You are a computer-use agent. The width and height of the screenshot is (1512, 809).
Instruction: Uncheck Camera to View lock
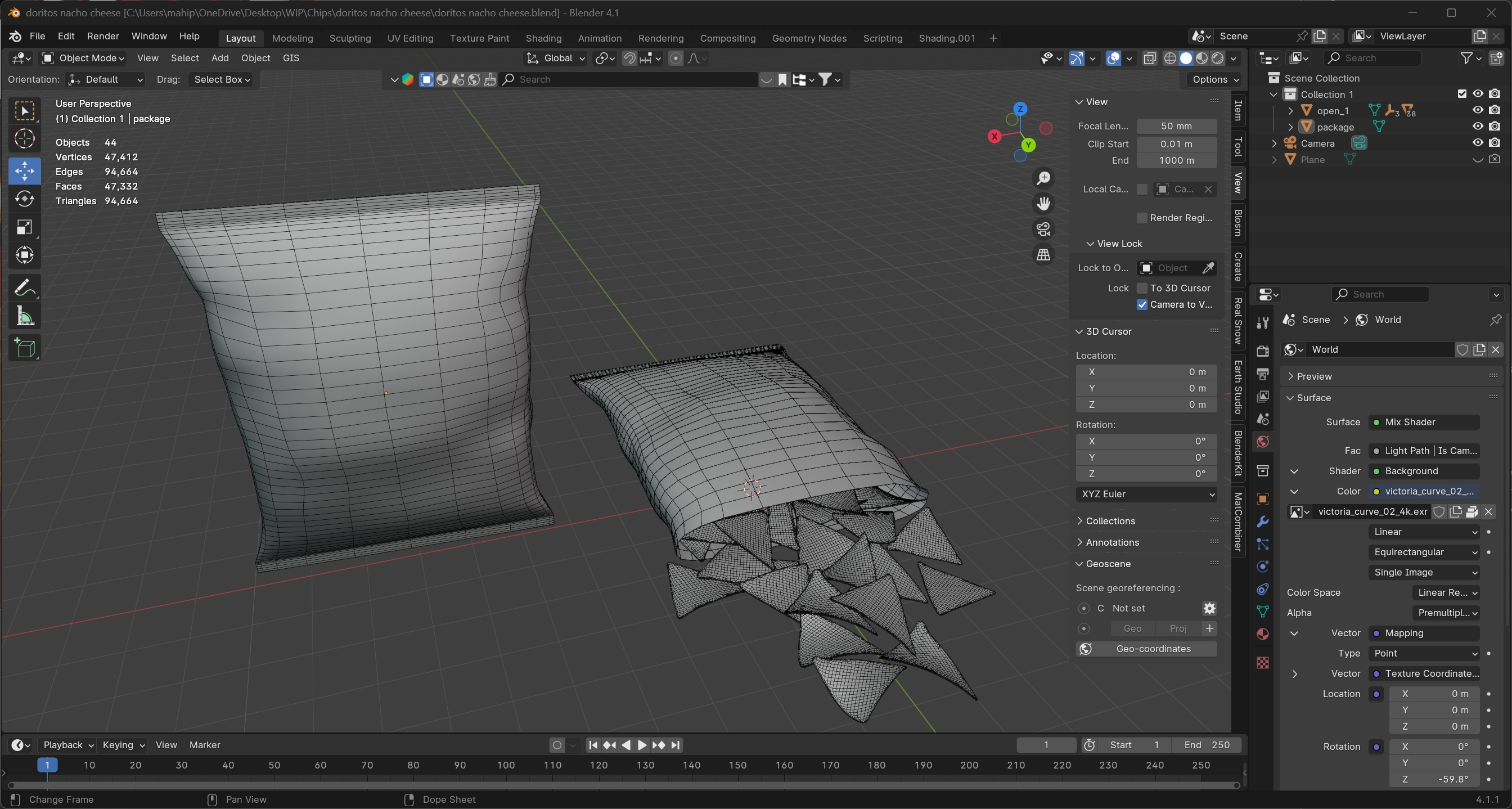[x=1142, y=304]
